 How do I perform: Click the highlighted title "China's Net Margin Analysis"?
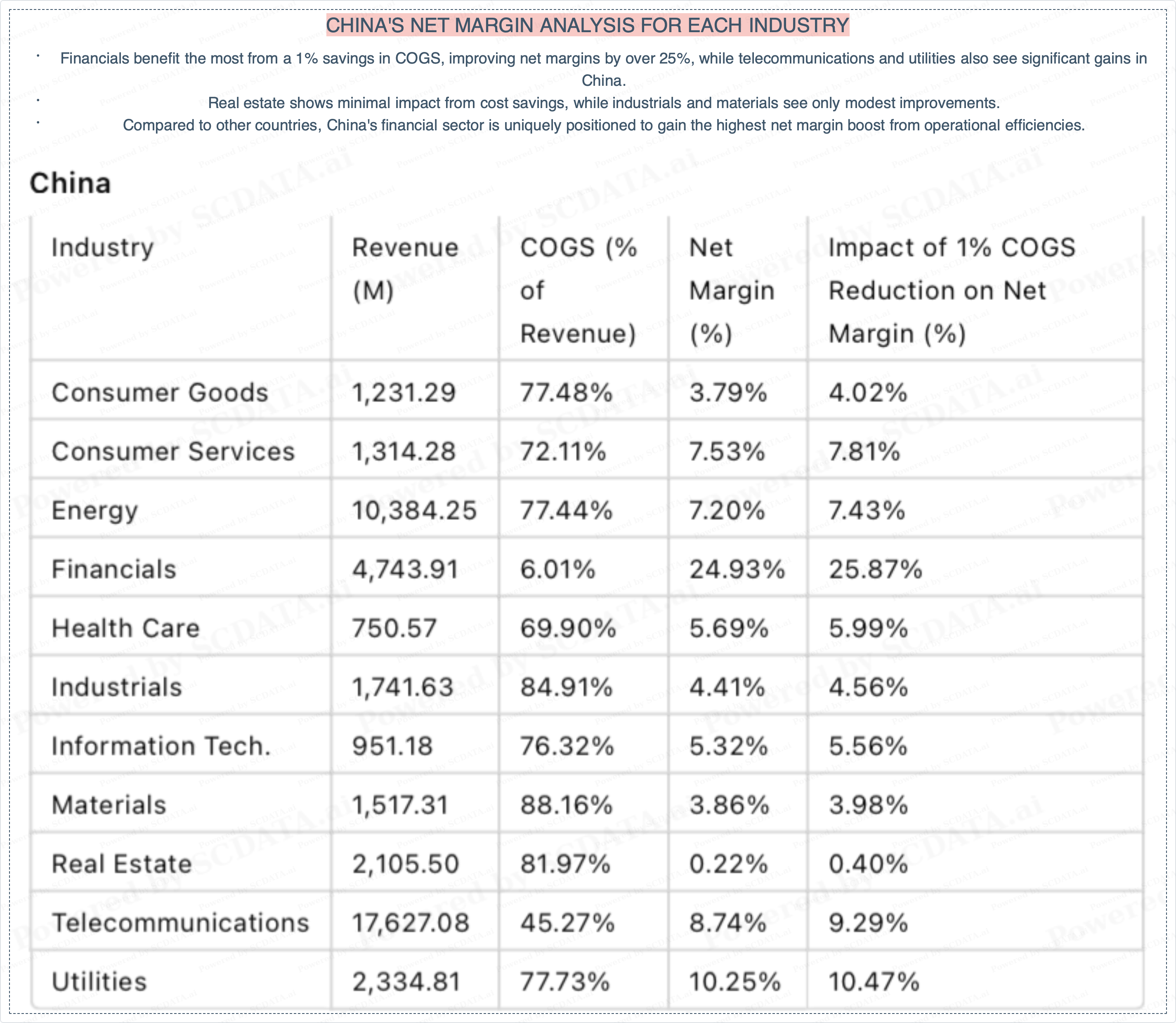click(x=587, y=26)
